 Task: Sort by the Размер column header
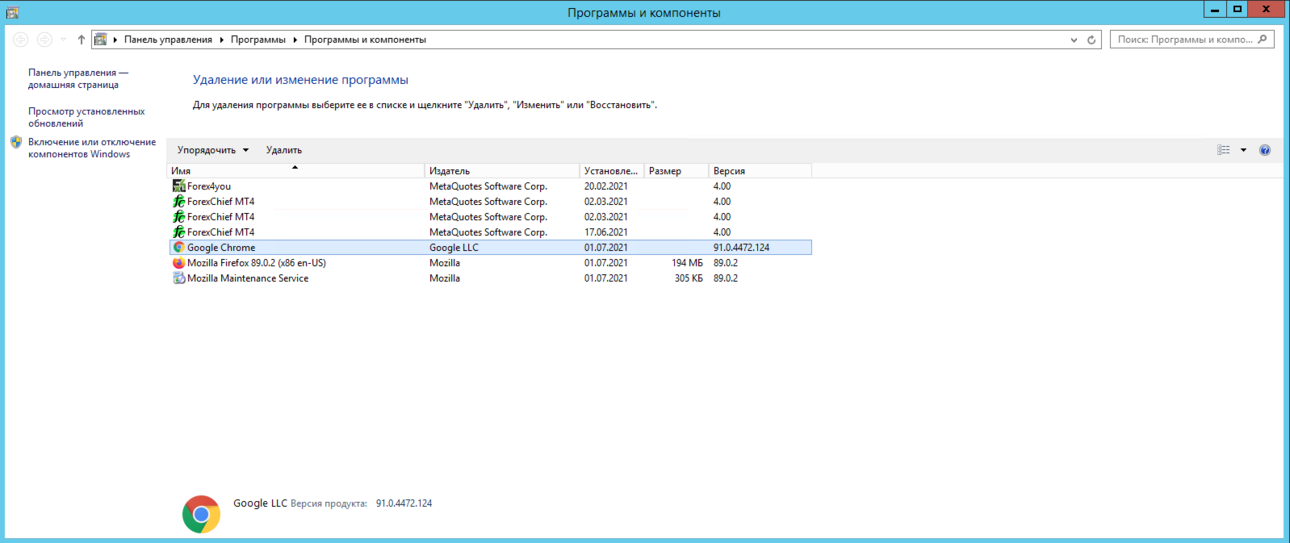click(676, 171)
